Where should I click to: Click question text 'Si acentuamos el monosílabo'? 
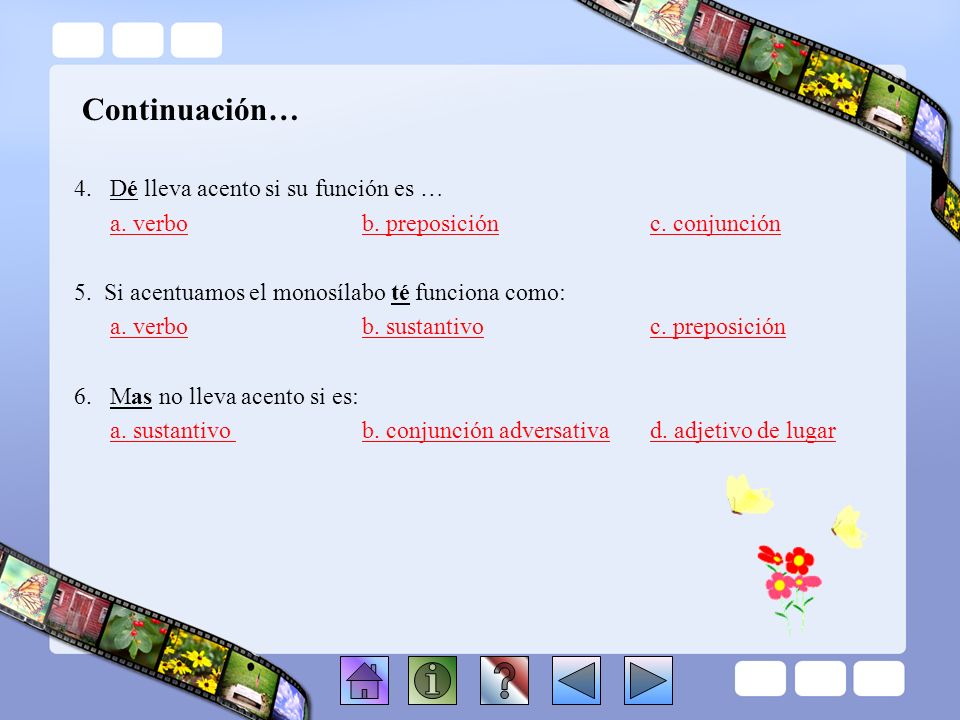[x=244, y=293]
